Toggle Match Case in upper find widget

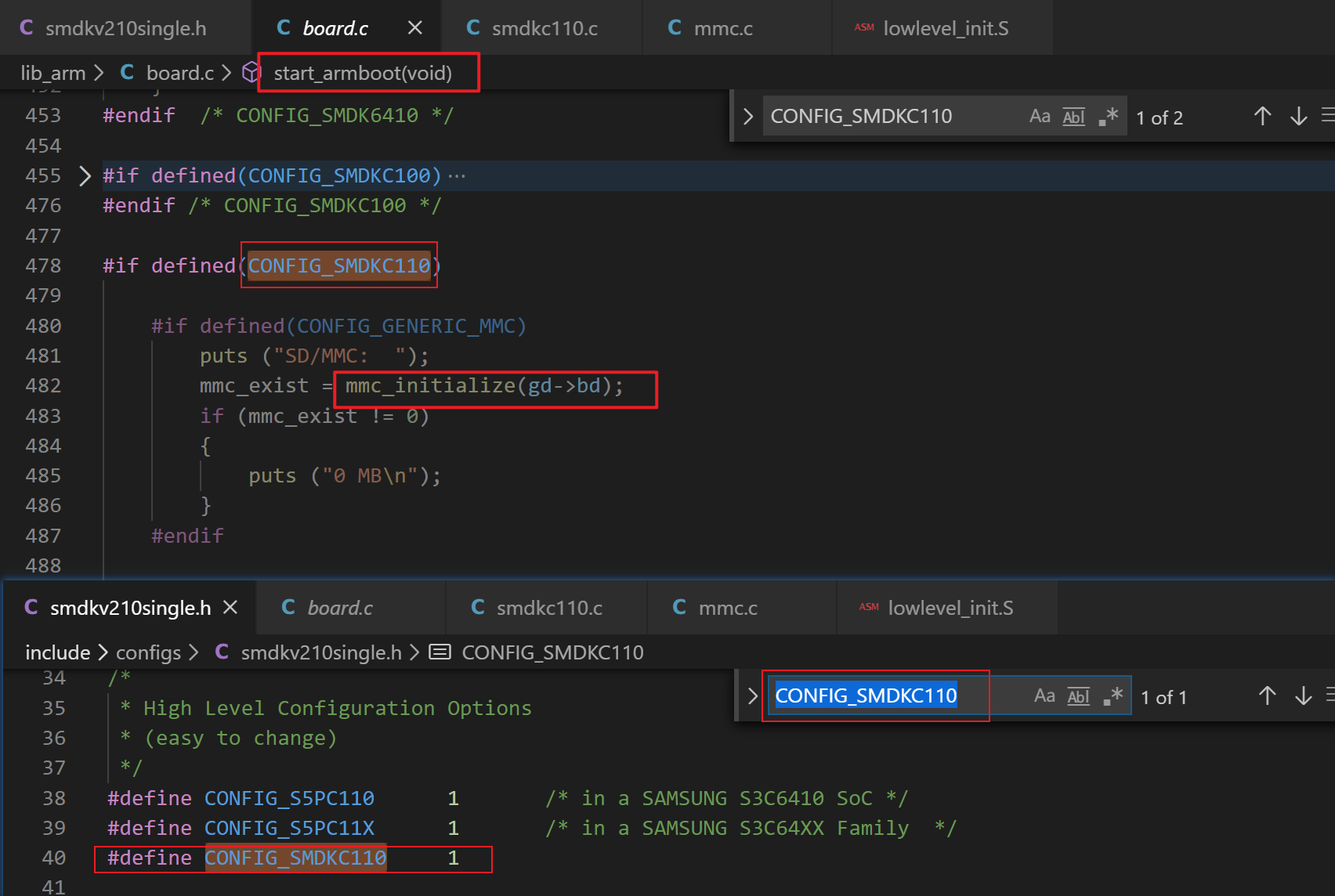pyautogui.click(x=1039, y=117)
